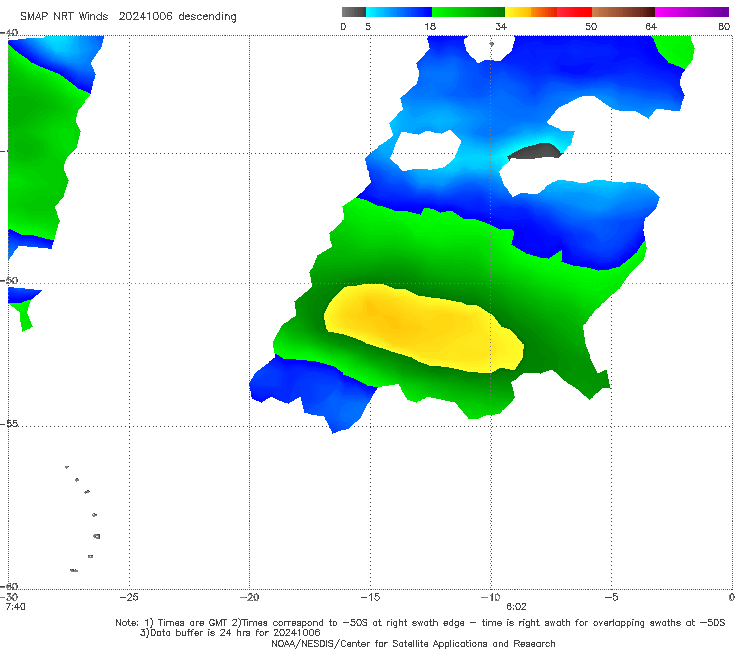Select the red segment of the colorbar
740x650 pixels.
(574, 12)
